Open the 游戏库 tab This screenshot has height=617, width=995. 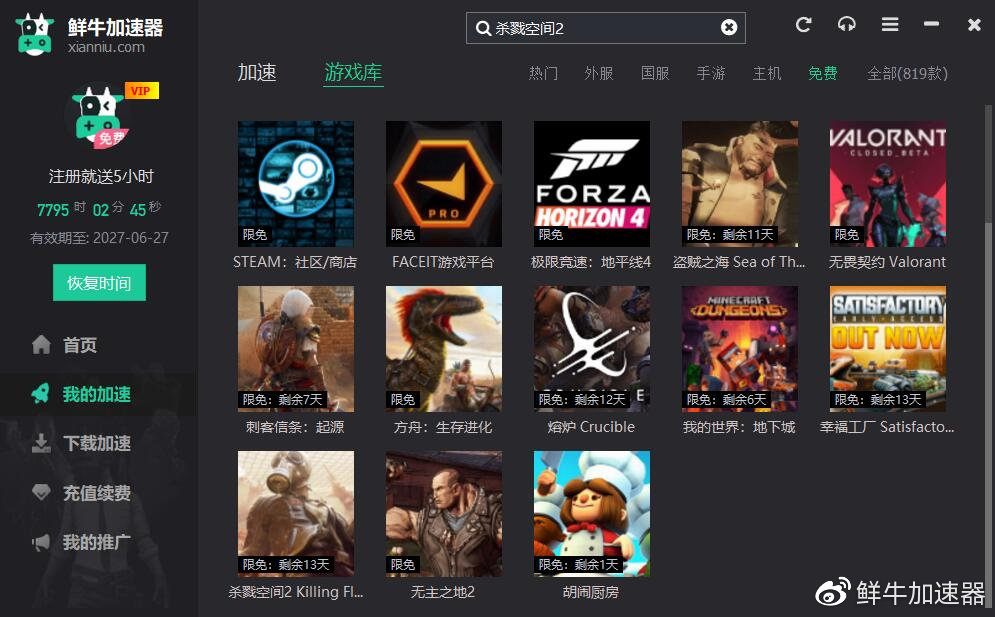tap(353, 72)
